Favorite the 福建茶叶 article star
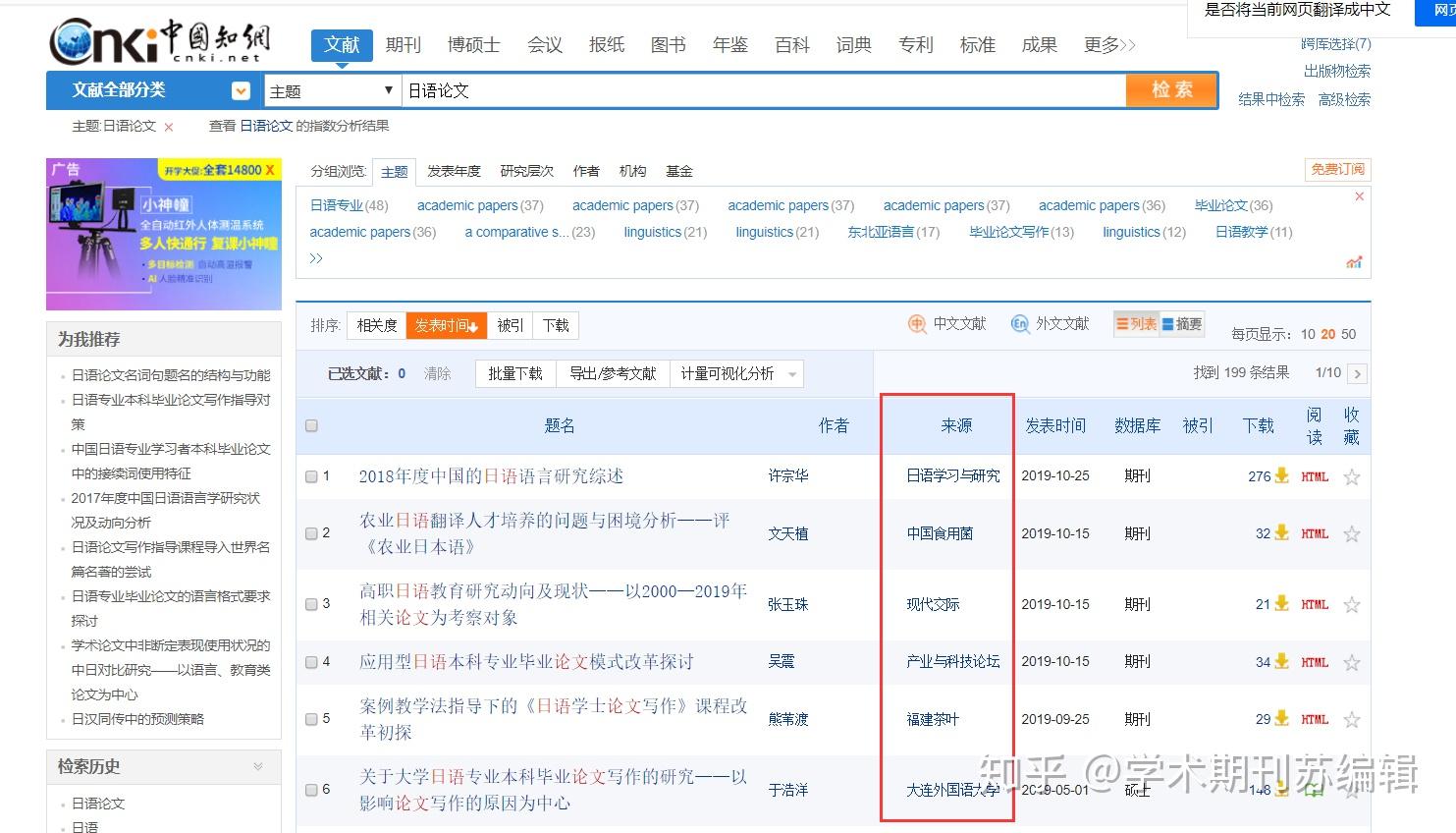The image size is (1456, 833). (x=1352, y=720)
